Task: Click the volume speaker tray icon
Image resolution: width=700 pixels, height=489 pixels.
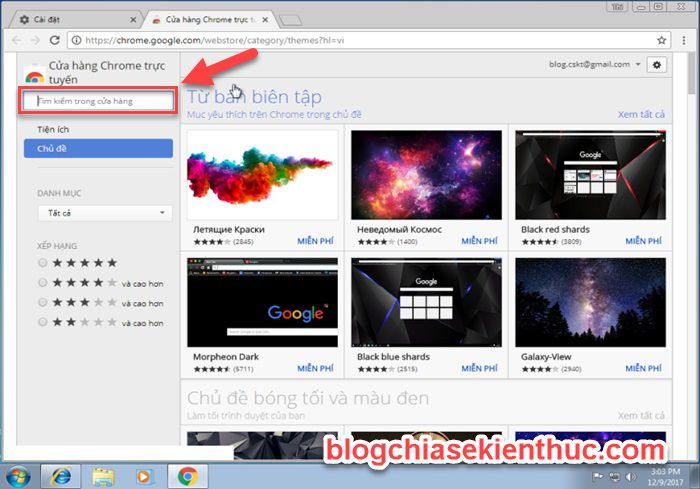Action: (x=631, y=477)
